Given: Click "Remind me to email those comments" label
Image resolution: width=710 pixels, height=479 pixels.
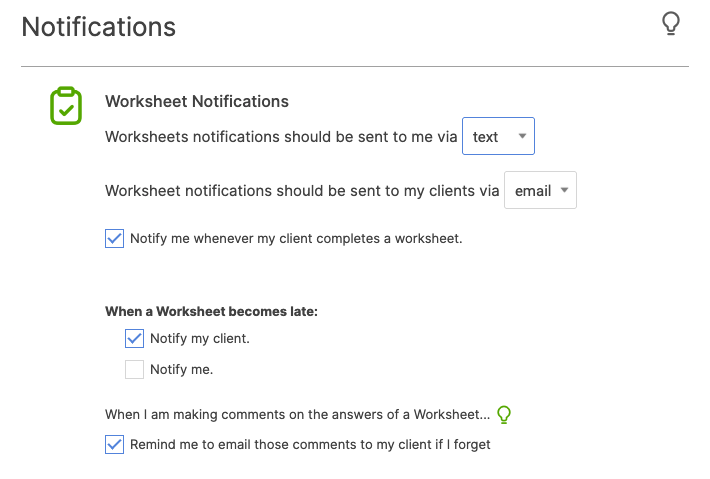Looking at the screenshot, I should click(310, 445).
